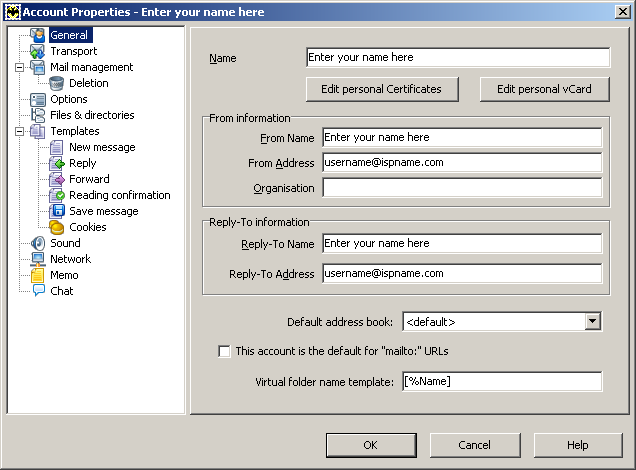Open New message template settings

[102, 147]
